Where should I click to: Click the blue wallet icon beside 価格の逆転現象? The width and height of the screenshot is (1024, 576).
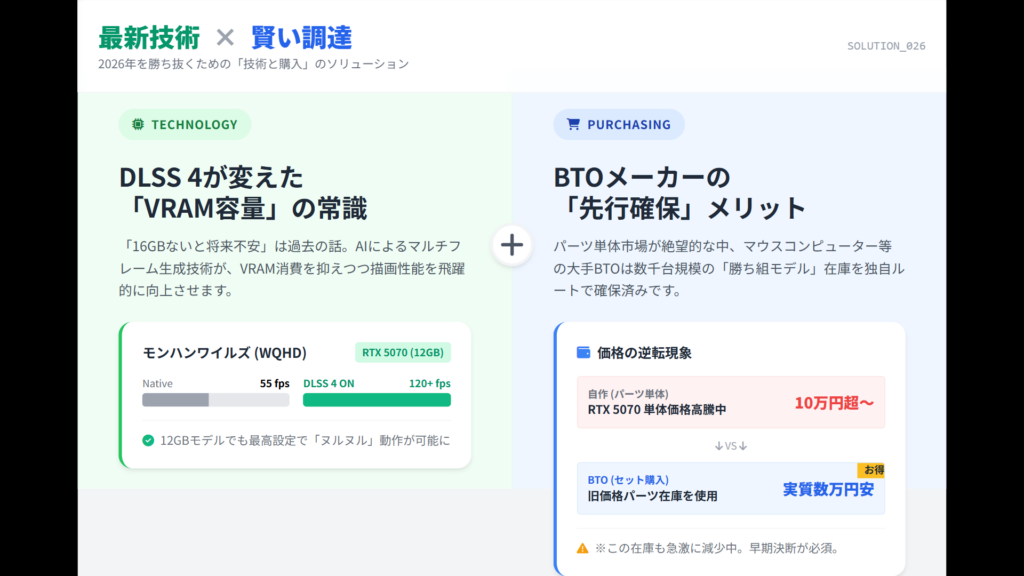tap(583, 353)
